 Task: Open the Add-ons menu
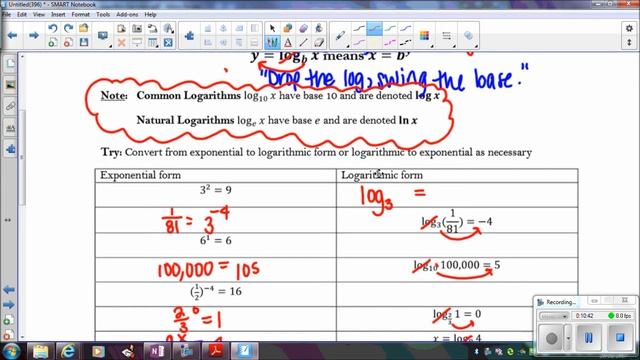pos(127,14)
